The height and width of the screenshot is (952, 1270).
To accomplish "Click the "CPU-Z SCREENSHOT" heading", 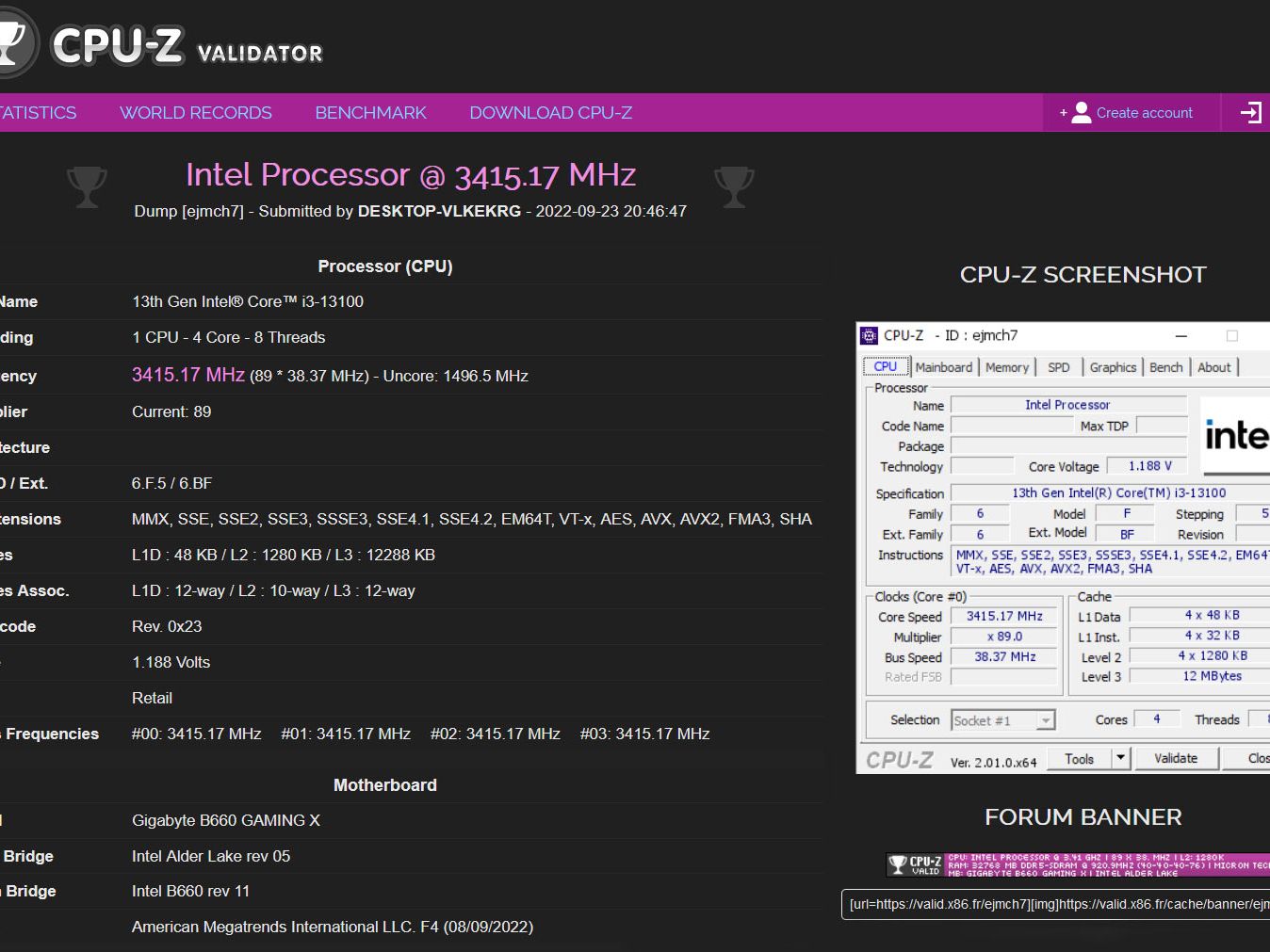I will pyautogui.click(x=1083, y=275).
